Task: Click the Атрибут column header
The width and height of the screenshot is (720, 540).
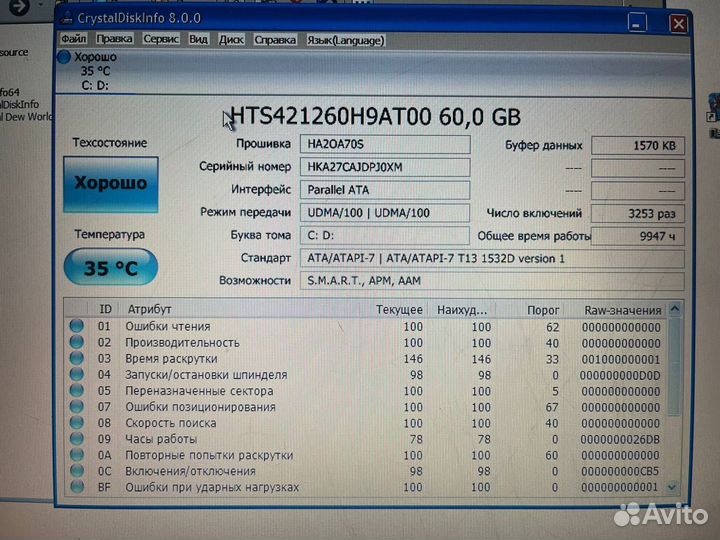Action: pyautogui.click(x=150, y=309)
